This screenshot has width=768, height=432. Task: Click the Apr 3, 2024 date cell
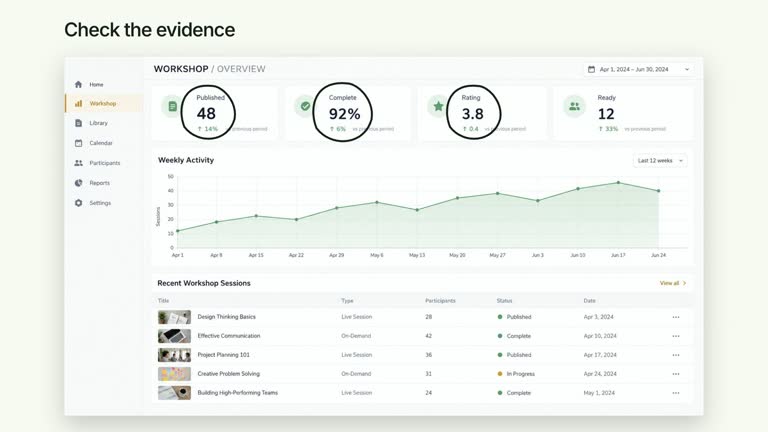tap(599, 317)
